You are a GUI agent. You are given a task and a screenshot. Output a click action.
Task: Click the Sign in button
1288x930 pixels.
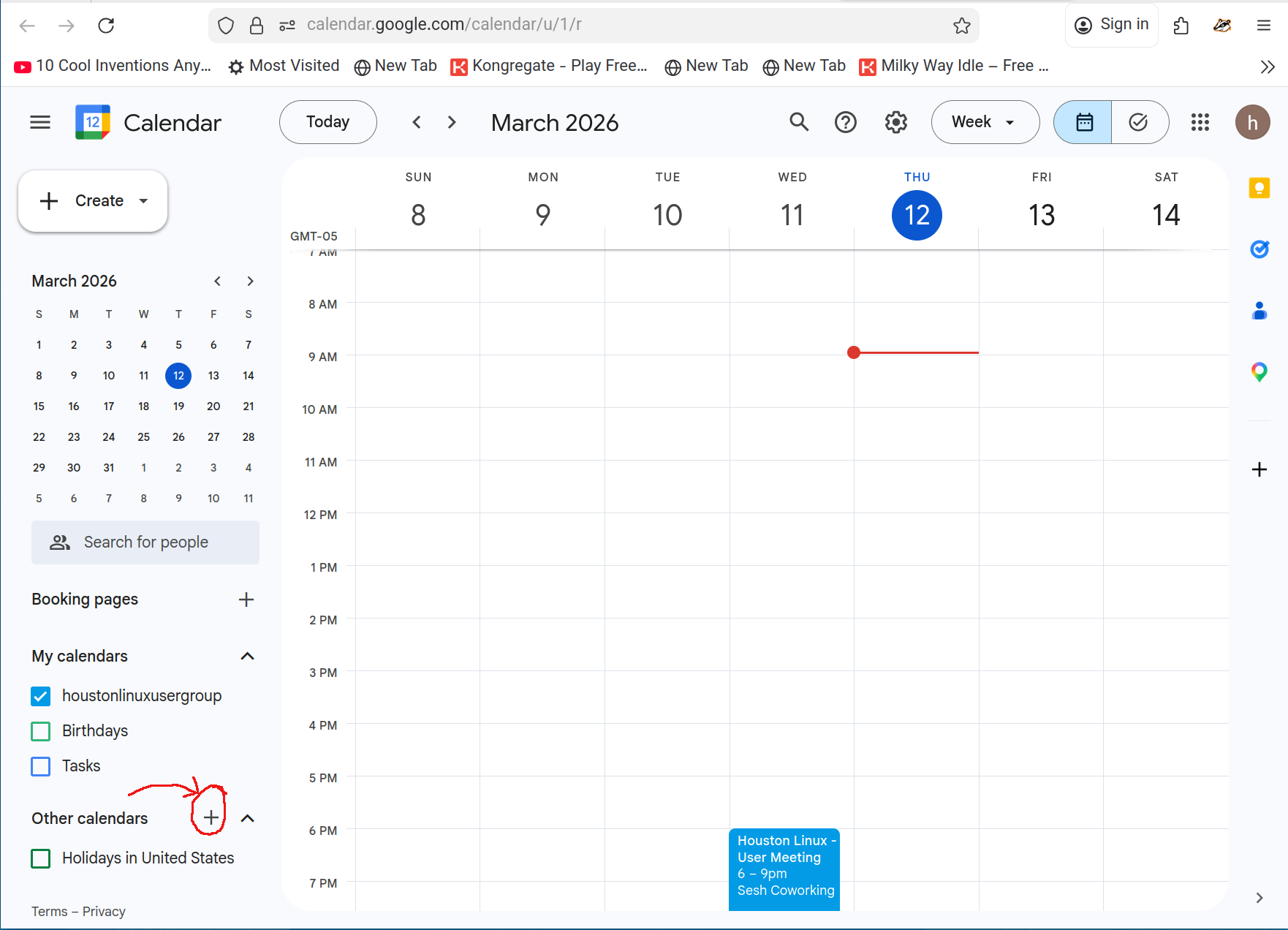pos(1111,24)
